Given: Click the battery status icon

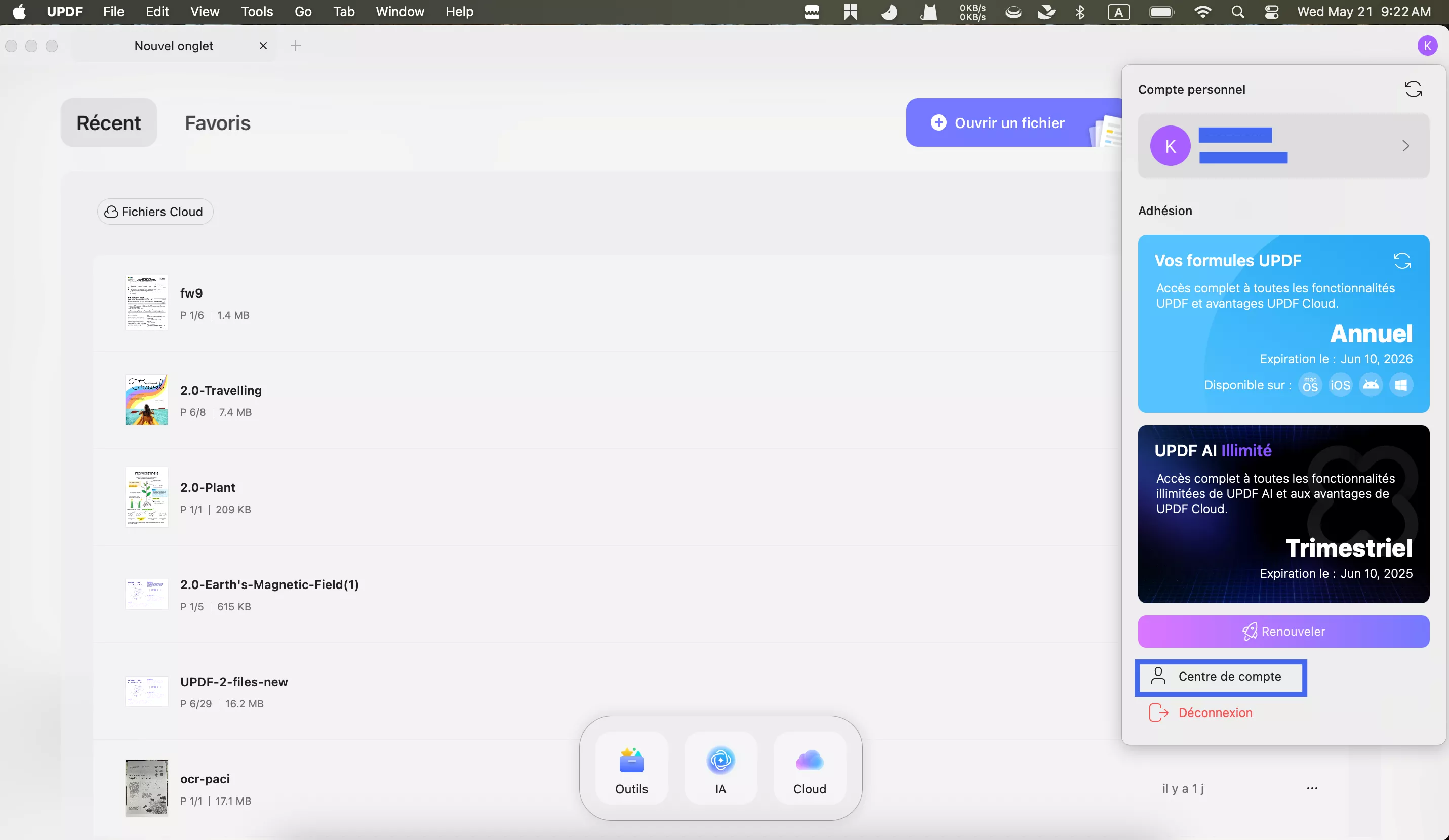Looking at the screenshot, I should tap(1161, 12).
